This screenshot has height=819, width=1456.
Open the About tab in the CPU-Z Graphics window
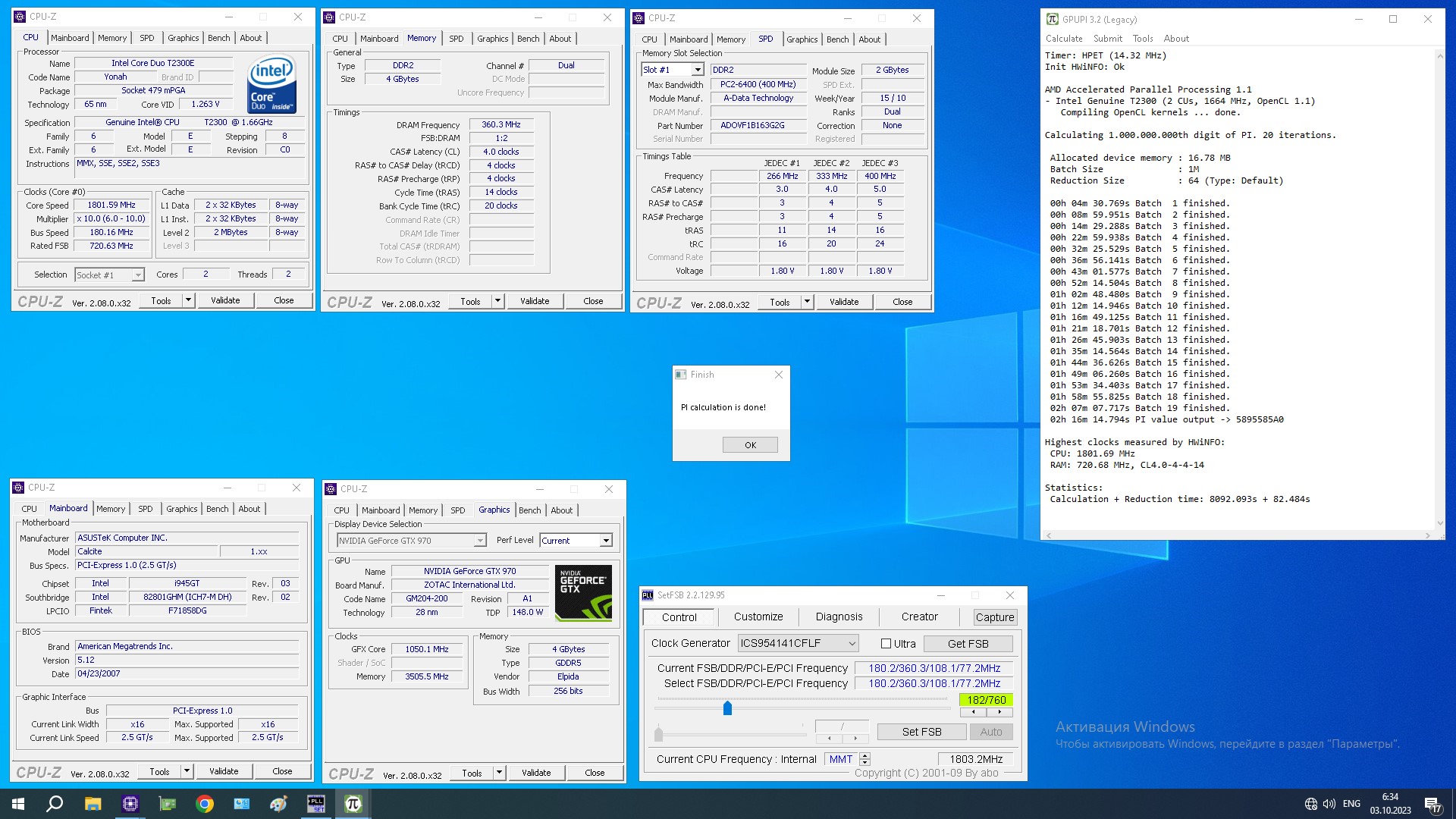561,510
